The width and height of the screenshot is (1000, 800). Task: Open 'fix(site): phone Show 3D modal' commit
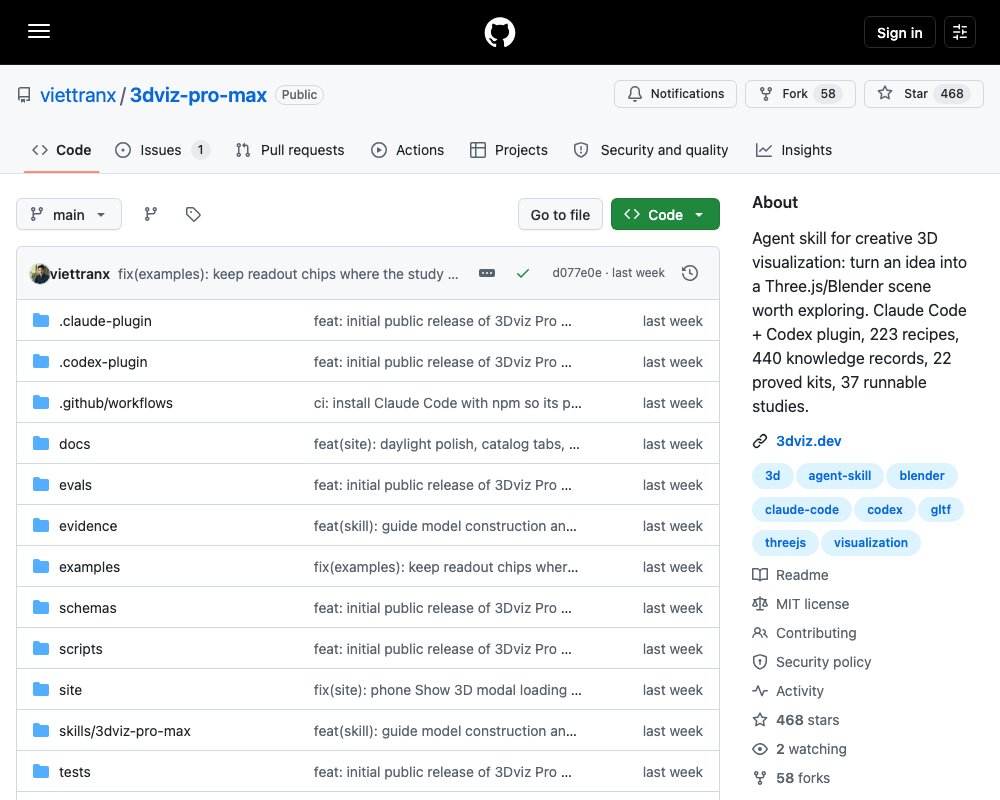click(447, 690)
